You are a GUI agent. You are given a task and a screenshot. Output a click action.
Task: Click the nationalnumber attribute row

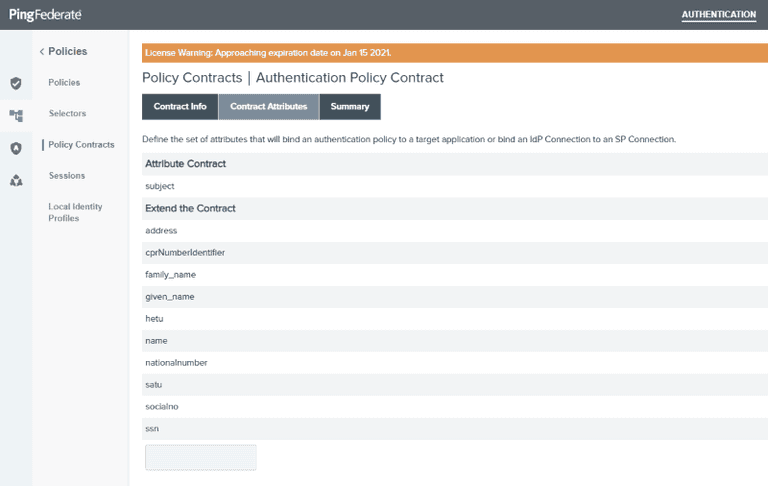tap(176, 362)
